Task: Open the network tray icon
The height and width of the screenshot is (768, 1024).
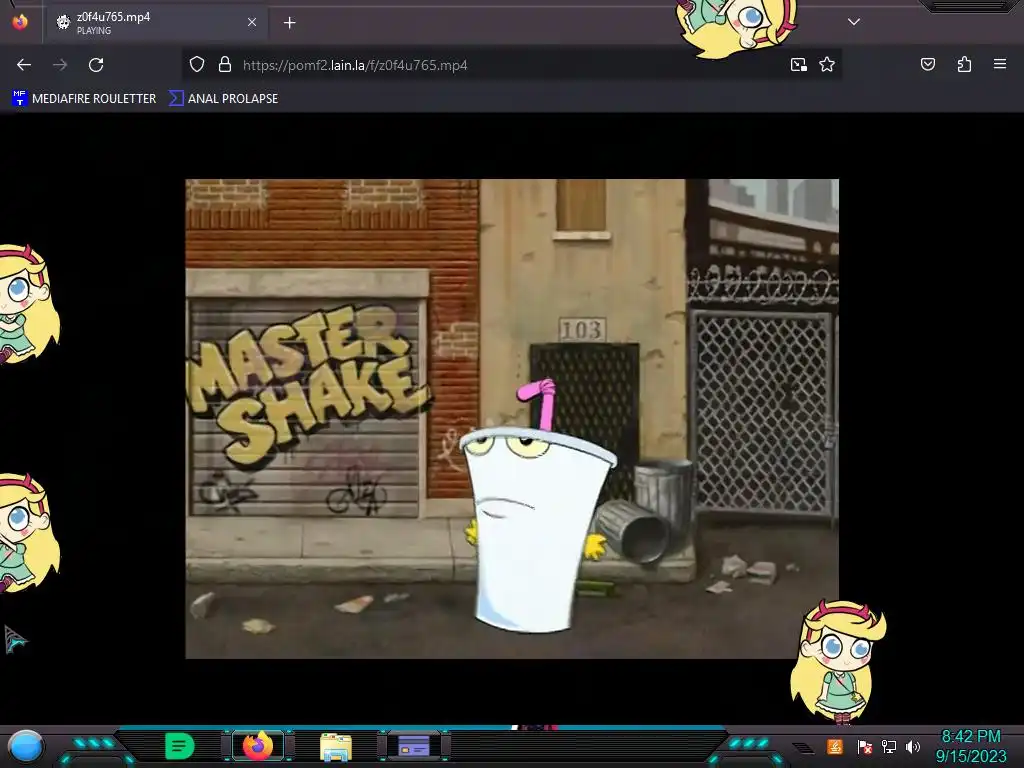Action: coord(889,746)
